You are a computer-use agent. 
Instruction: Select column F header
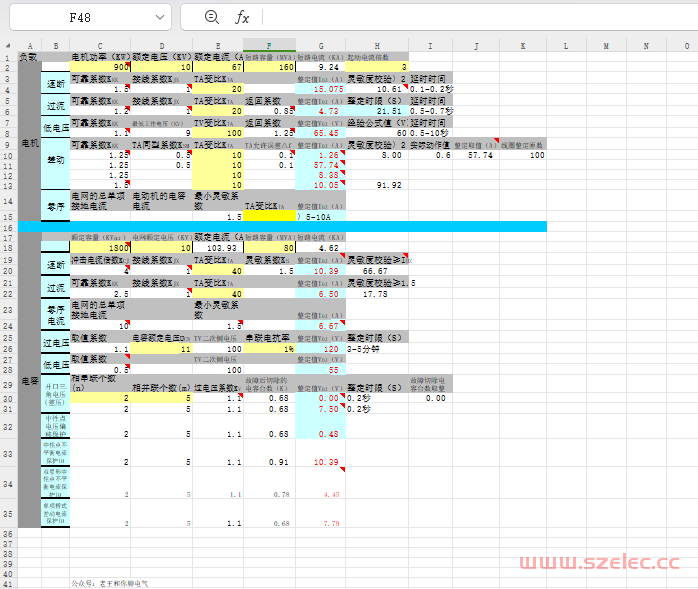269,46
